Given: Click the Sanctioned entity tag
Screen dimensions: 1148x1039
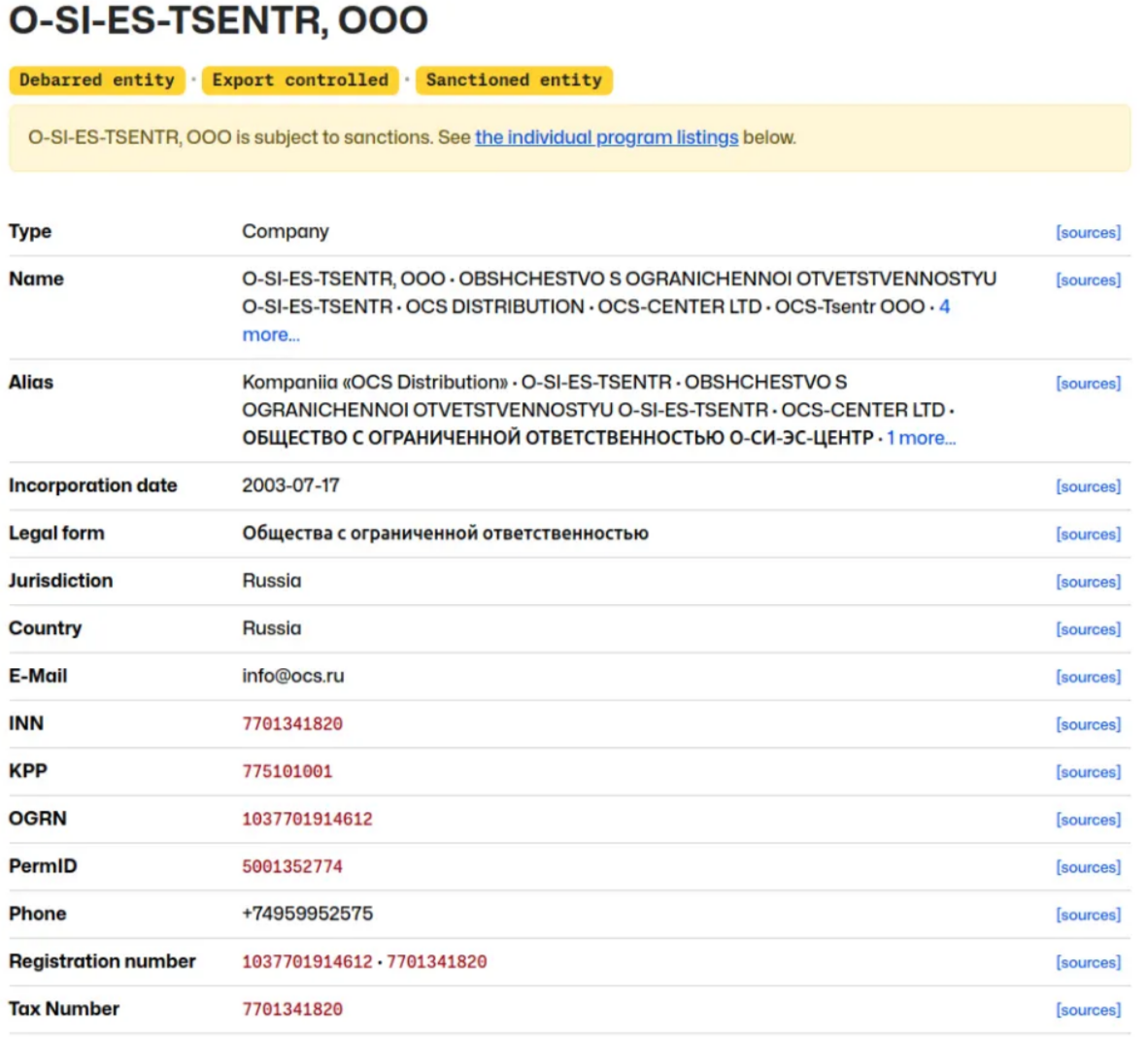Looking at the screenshot, I should pyautogui.click(x=513, y=81).
